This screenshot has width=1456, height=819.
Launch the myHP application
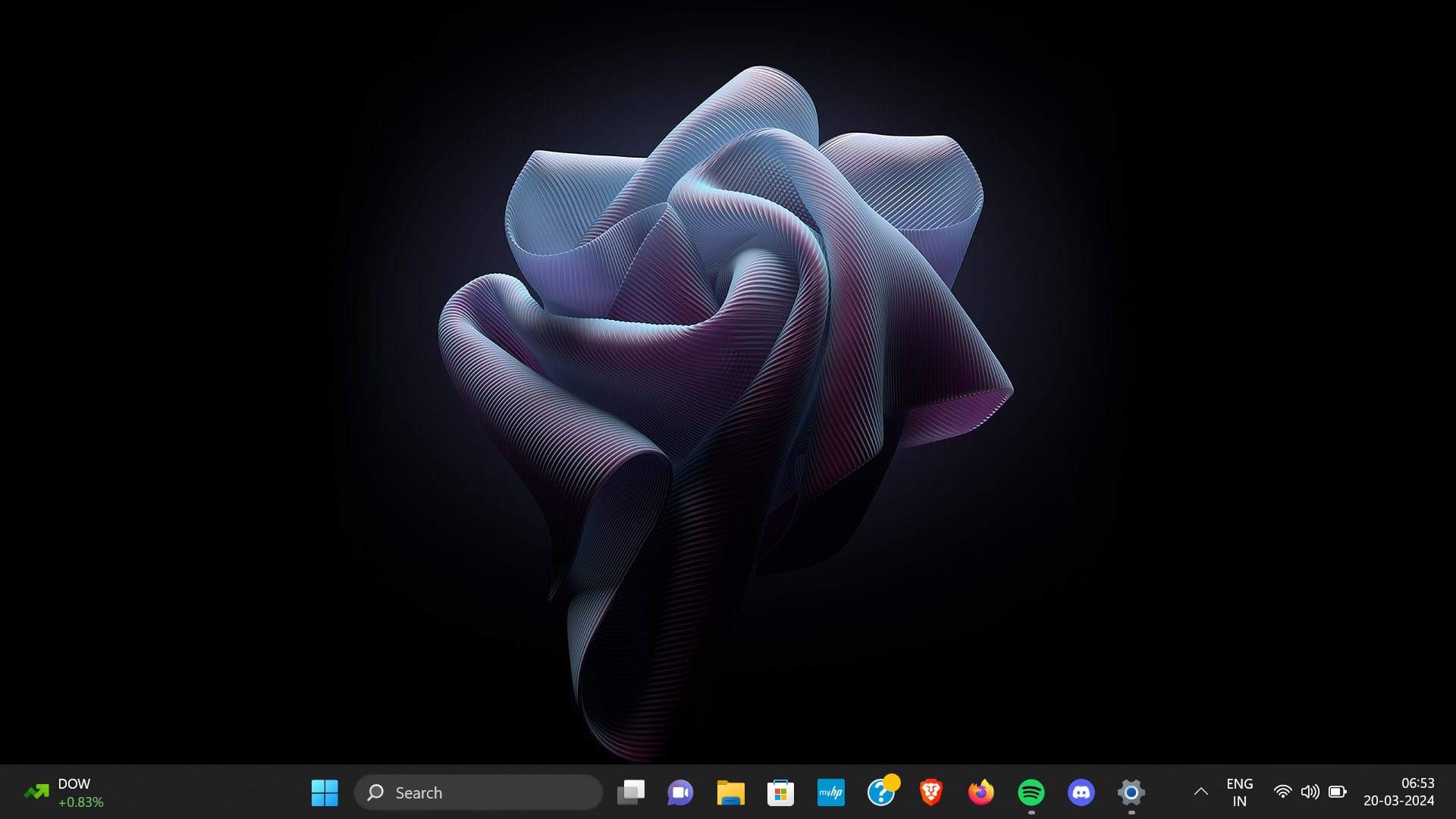coord(830,792)
